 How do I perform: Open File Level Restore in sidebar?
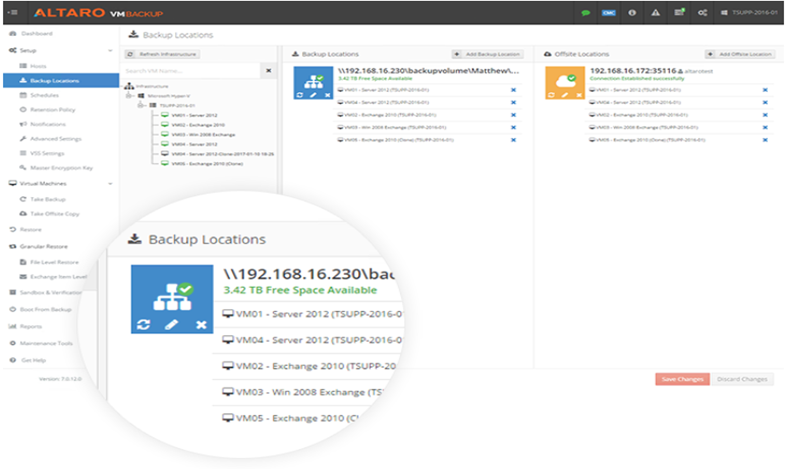point(49,262)
